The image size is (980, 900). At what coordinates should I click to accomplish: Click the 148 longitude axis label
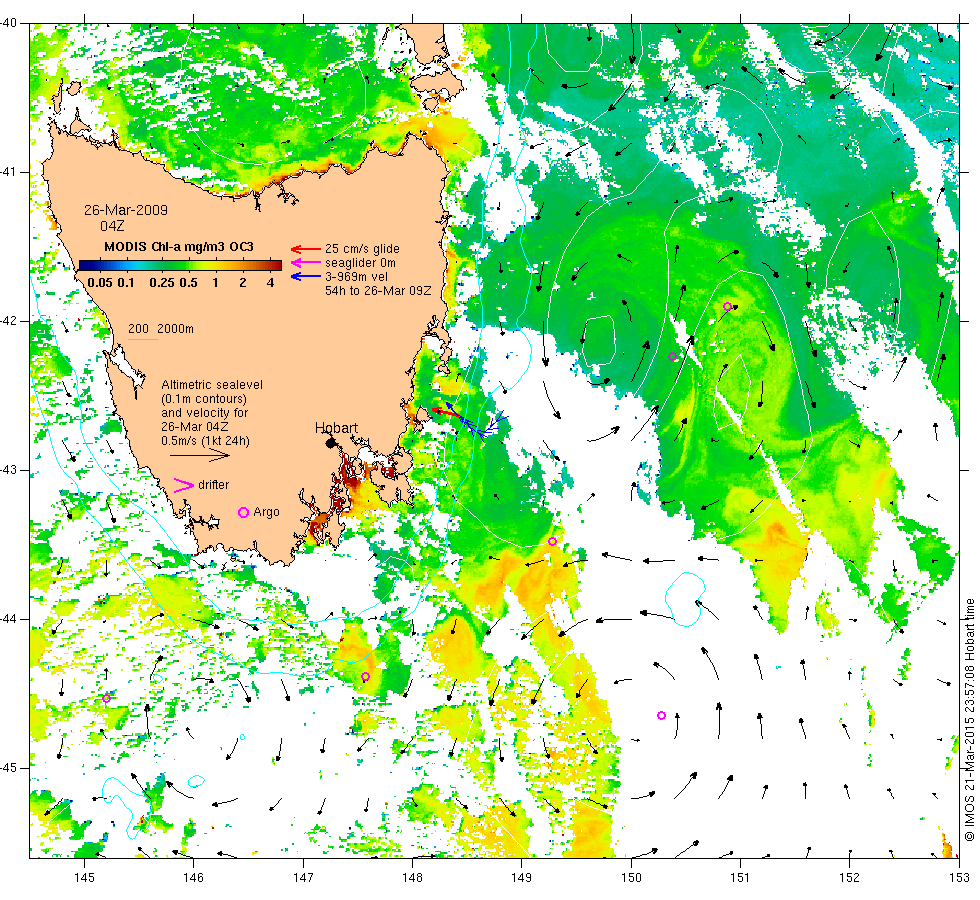coord(412,878)
